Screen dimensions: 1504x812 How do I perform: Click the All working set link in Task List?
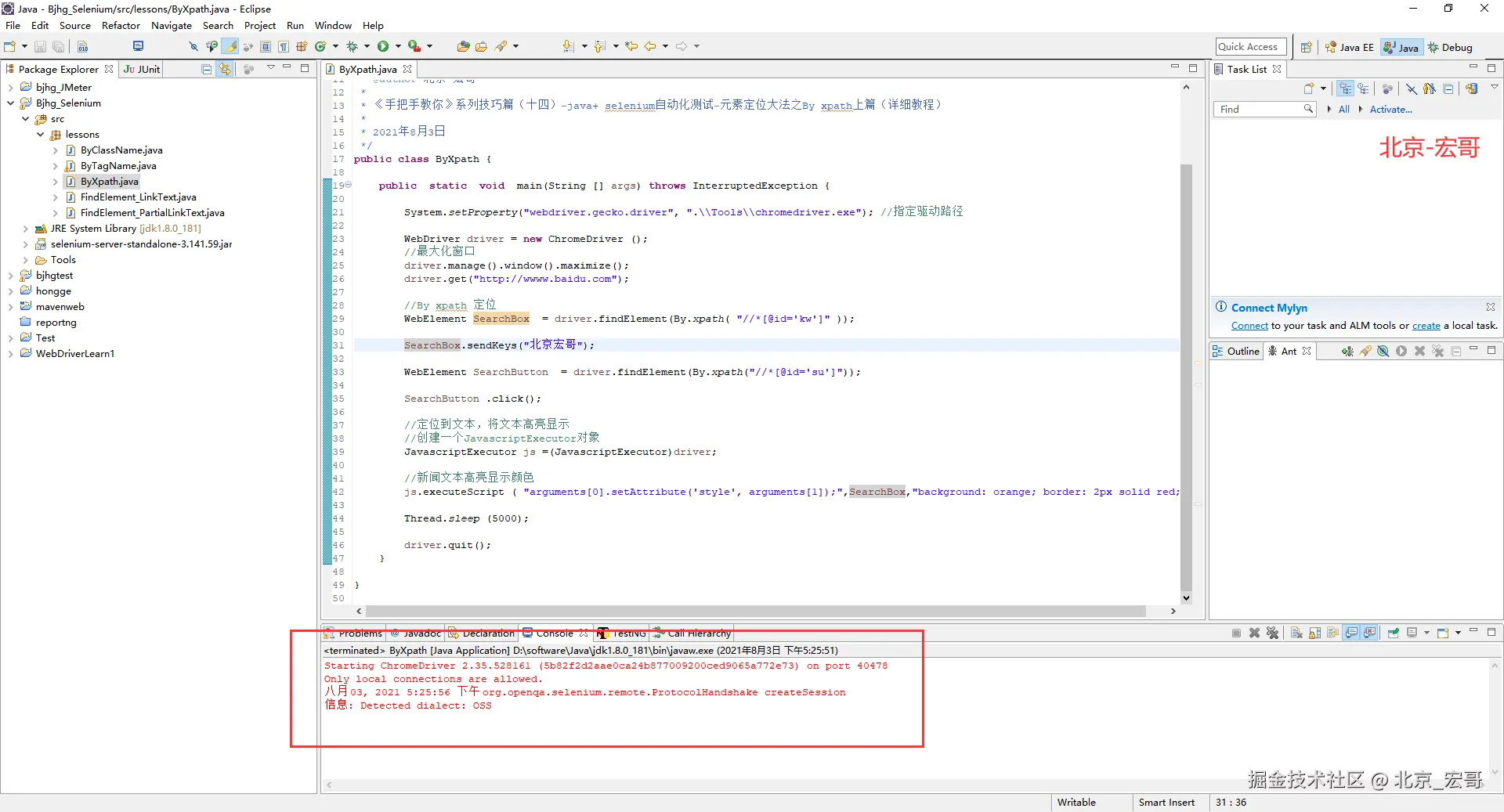pyautogui.click(x=1343, y=110)
